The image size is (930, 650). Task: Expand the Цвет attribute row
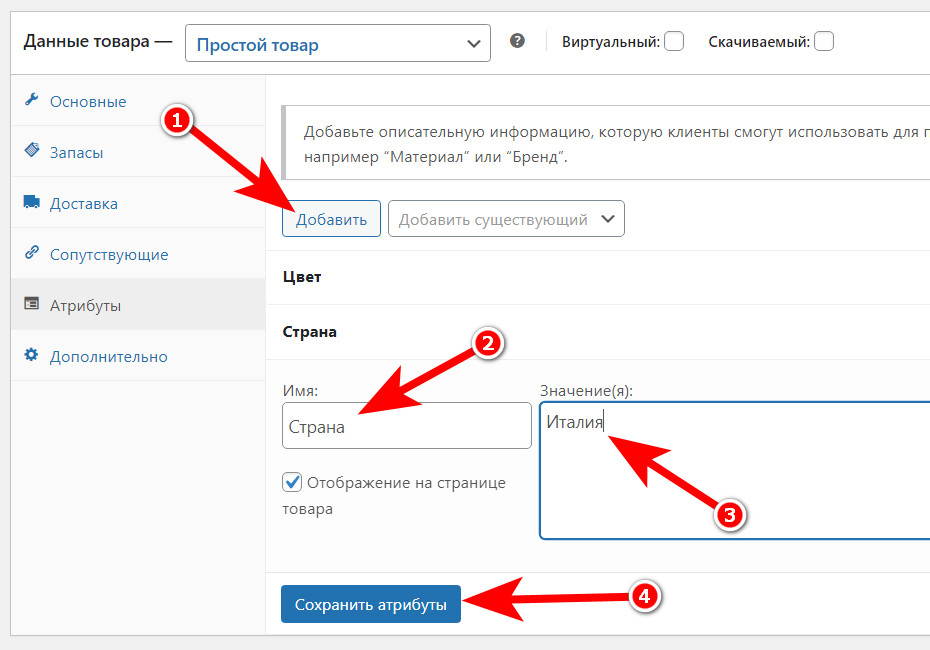coord(598,277)
